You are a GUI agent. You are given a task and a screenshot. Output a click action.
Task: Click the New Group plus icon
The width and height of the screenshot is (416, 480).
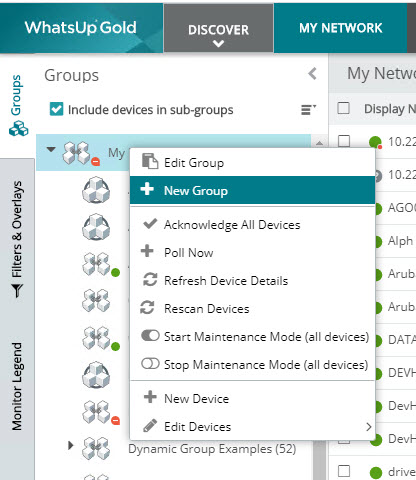click(147, 189)
